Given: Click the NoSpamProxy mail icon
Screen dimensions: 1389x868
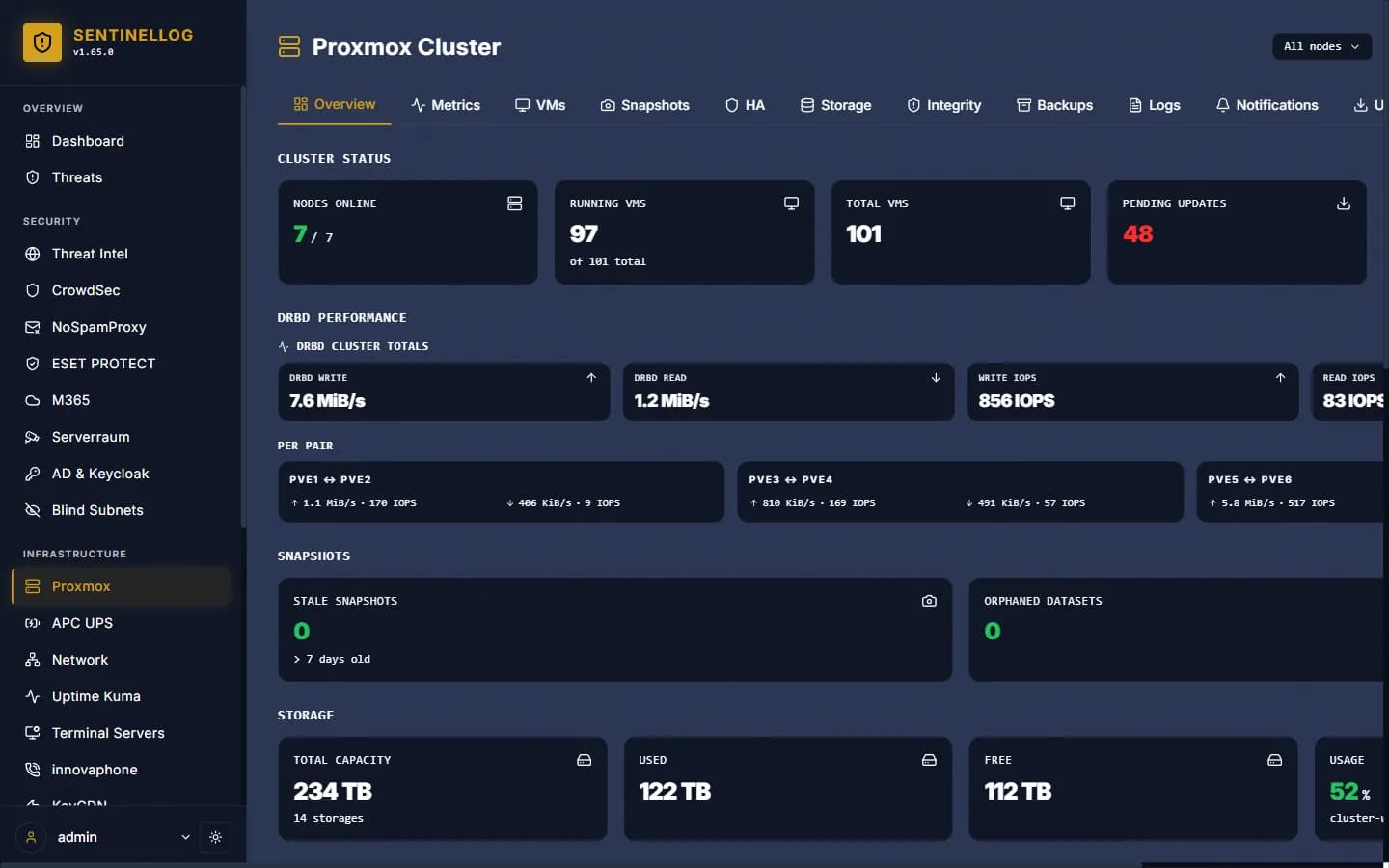Looking at the screenshot, I should (x=32, y=327).
